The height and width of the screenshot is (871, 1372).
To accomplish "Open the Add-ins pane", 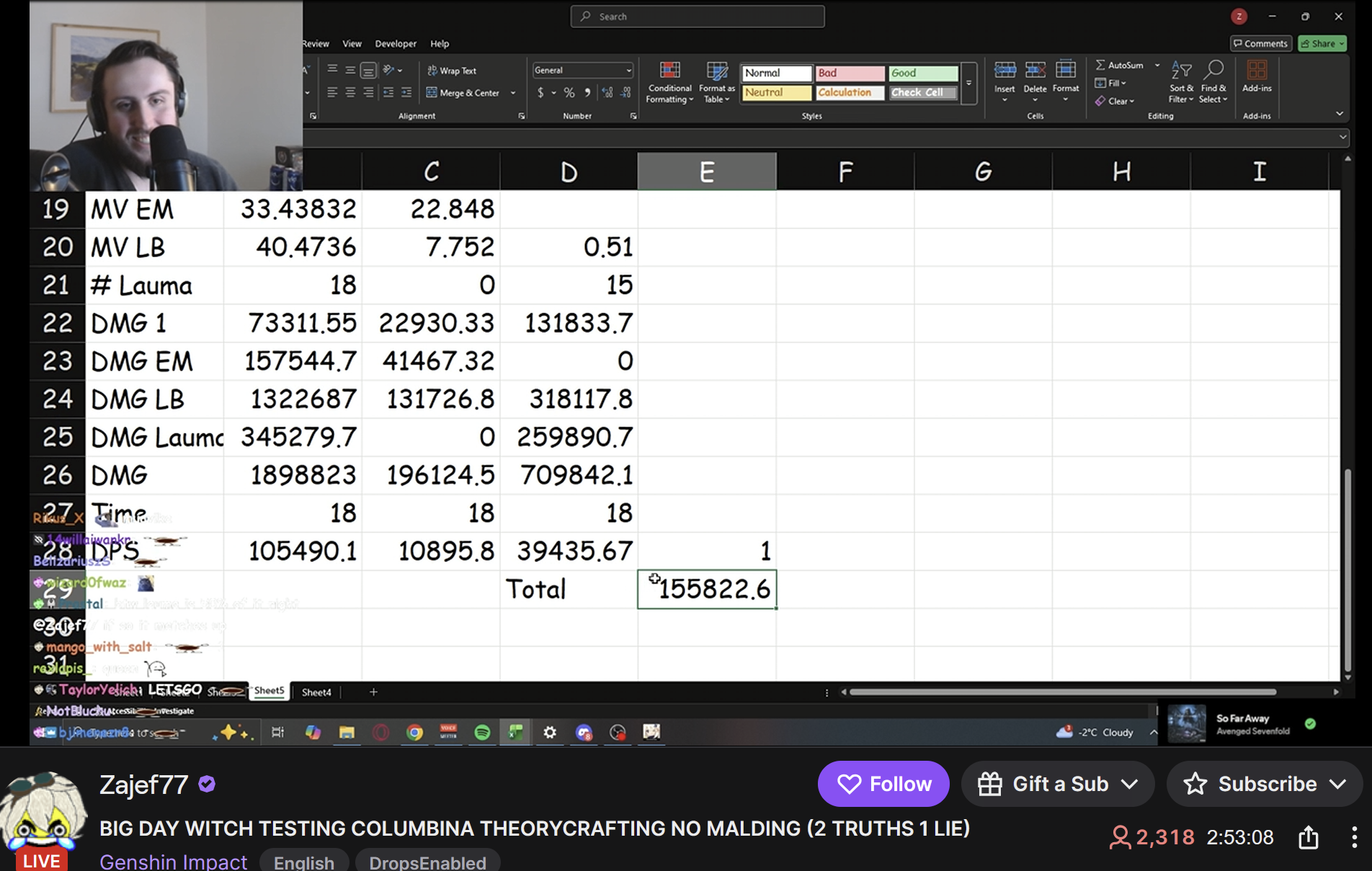I will 1257,77.
